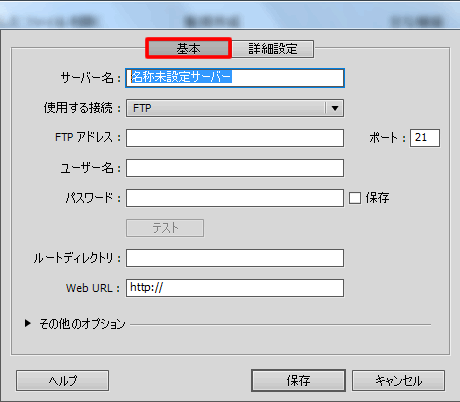Viewport: 460px width, 402px height.
Task: Click the テスト button
Action: pos(165,228)
